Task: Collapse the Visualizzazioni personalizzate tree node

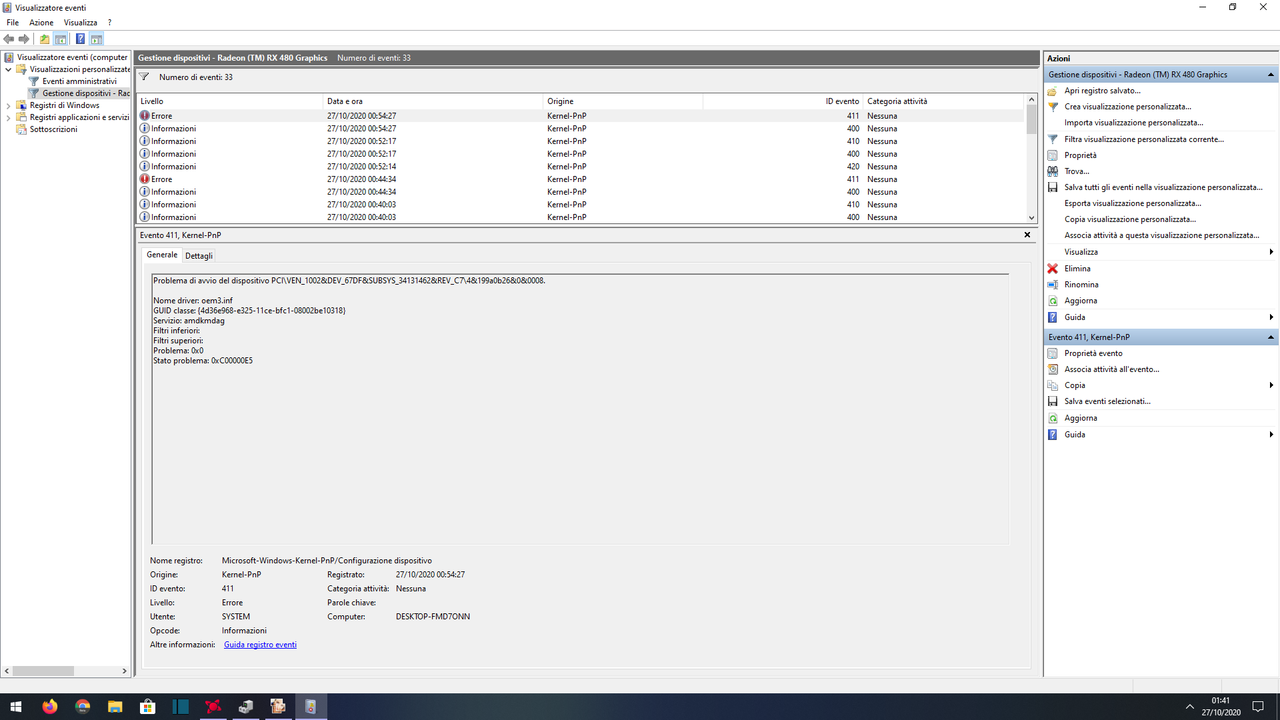Action: [x=9, y=69]
